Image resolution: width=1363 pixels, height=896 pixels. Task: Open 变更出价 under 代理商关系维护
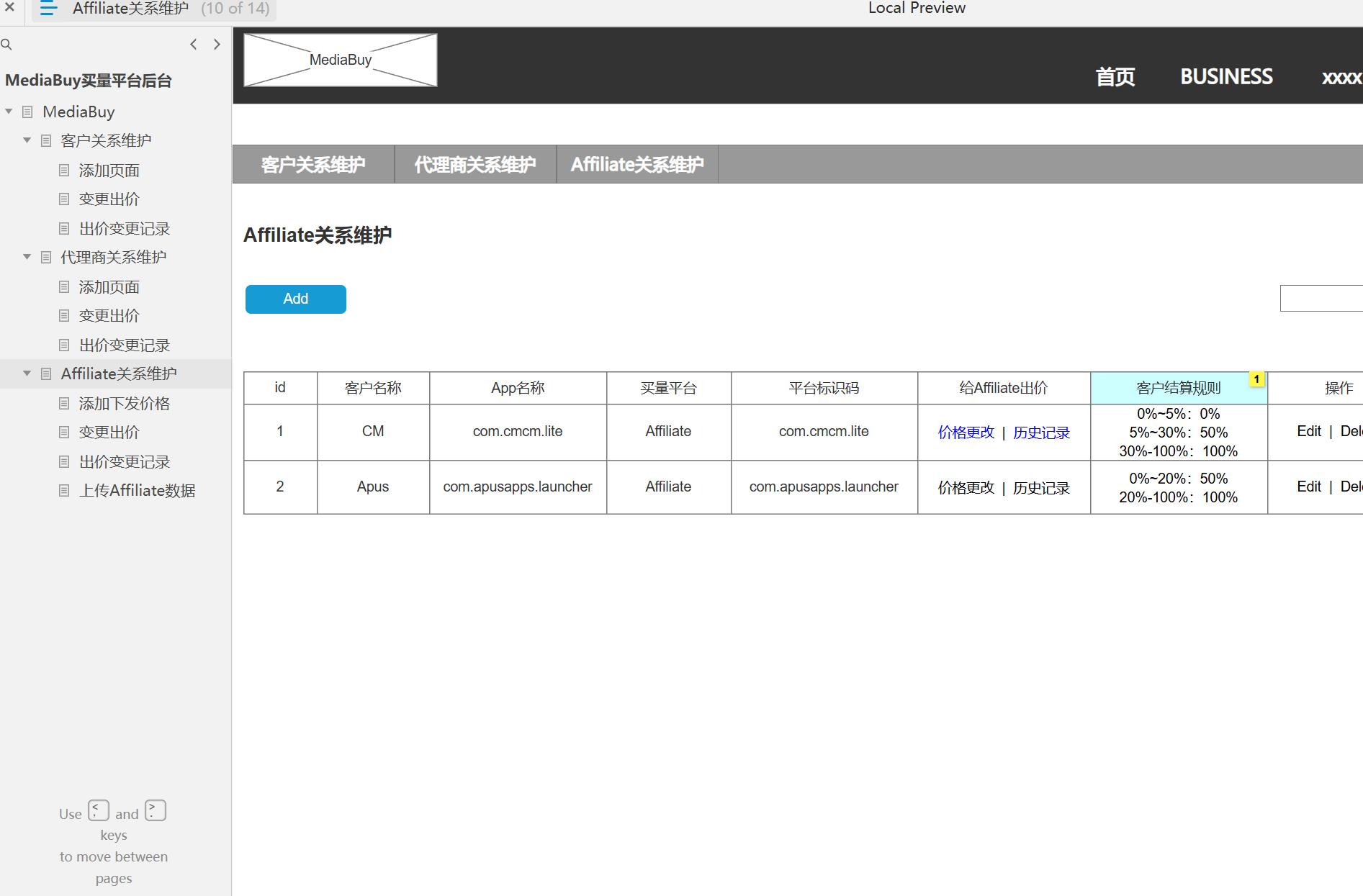tap(109, 316)
